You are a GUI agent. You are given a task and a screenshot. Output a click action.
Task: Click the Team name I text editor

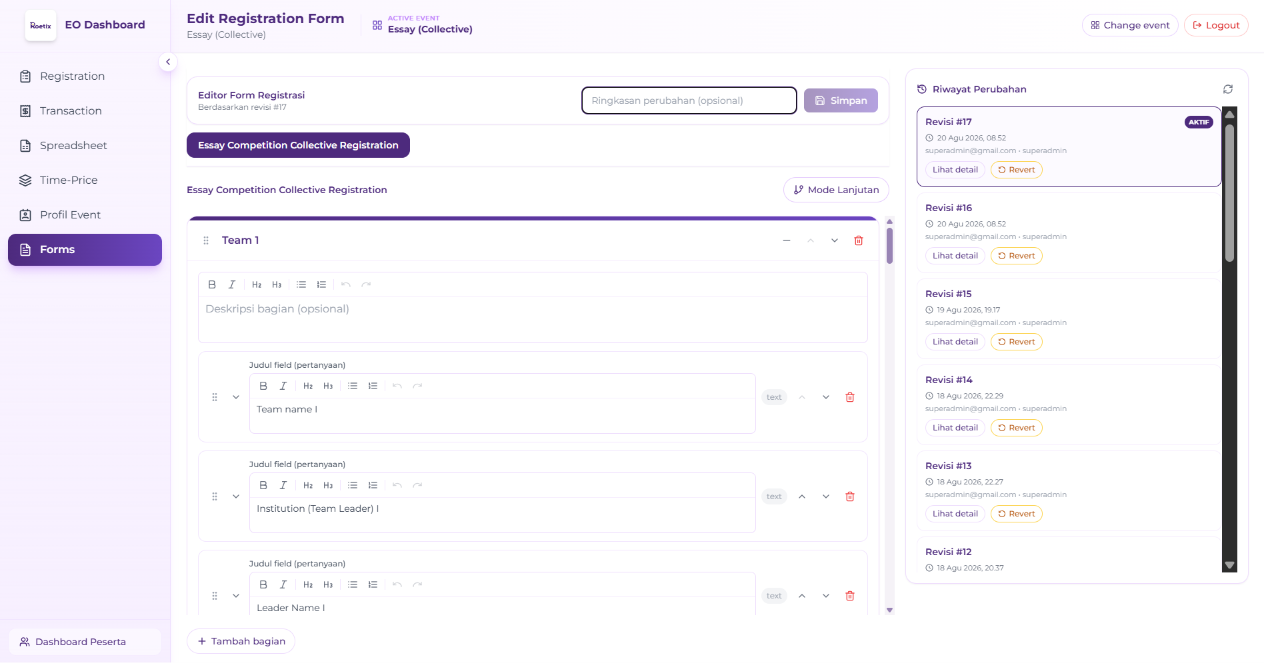(x=502, y=416)
